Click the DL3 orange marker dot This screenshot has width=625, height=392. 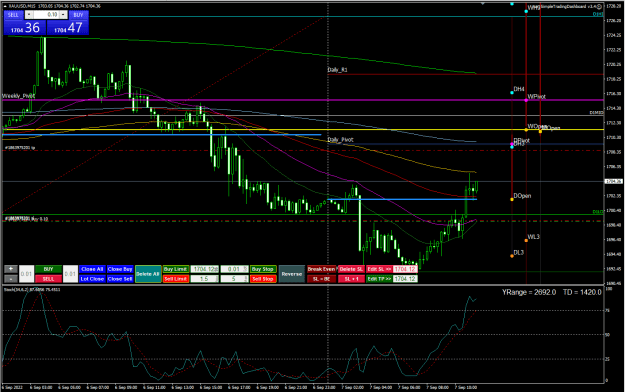point(512,256)
